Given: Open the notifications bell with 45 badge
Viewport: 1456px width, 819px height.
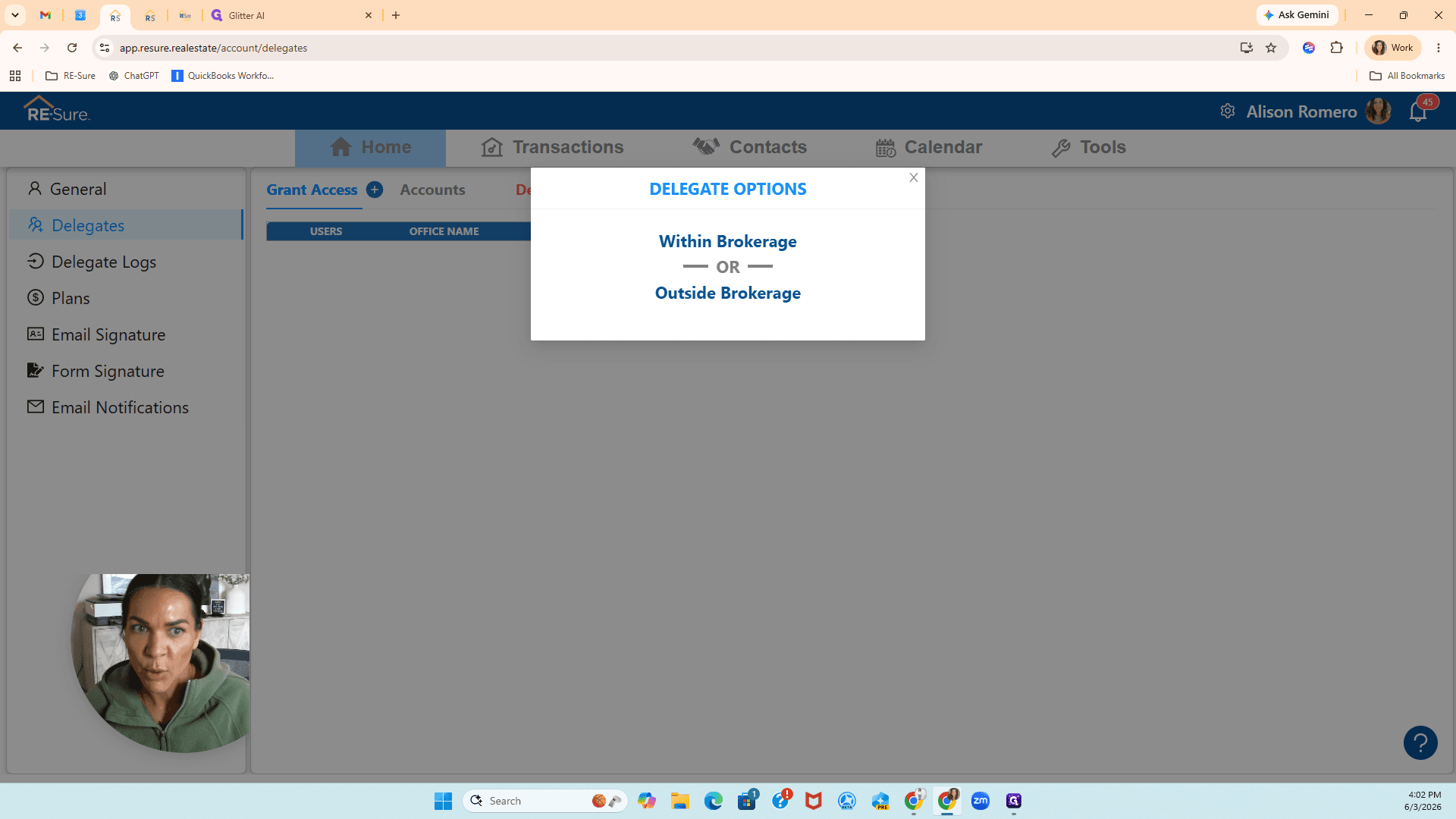Looking at the screenshot, I should tap(1418, 111).
